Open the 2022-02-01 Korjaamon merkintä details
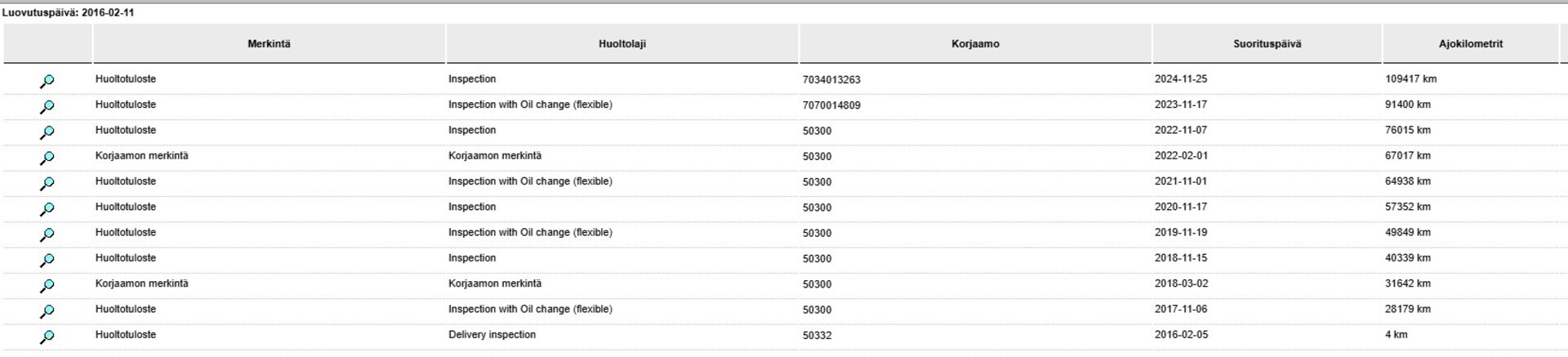 tap(47, 157)
